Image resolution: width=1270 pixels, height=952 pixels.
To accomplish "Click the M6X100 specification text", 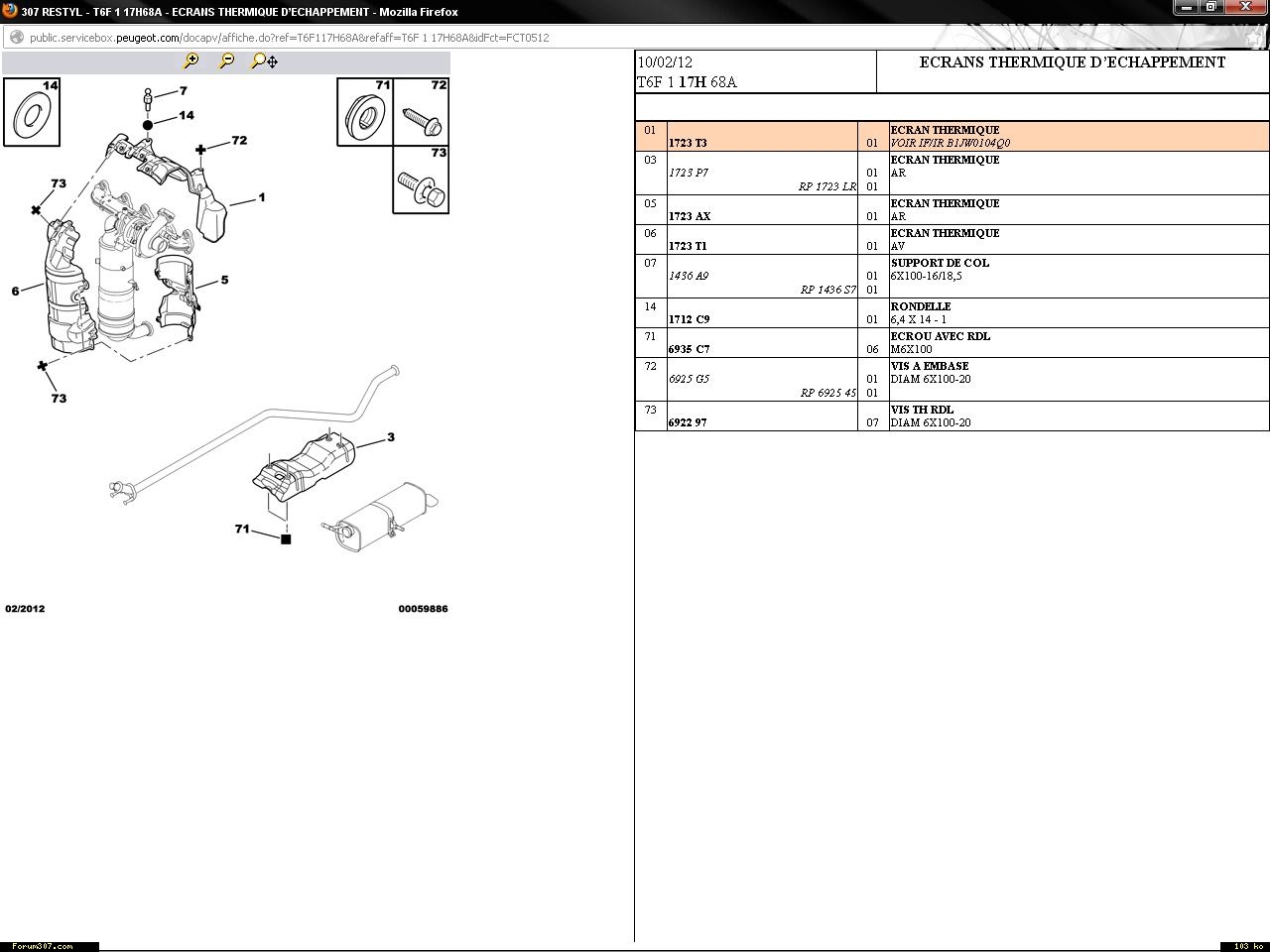I will tap(912, 349).
